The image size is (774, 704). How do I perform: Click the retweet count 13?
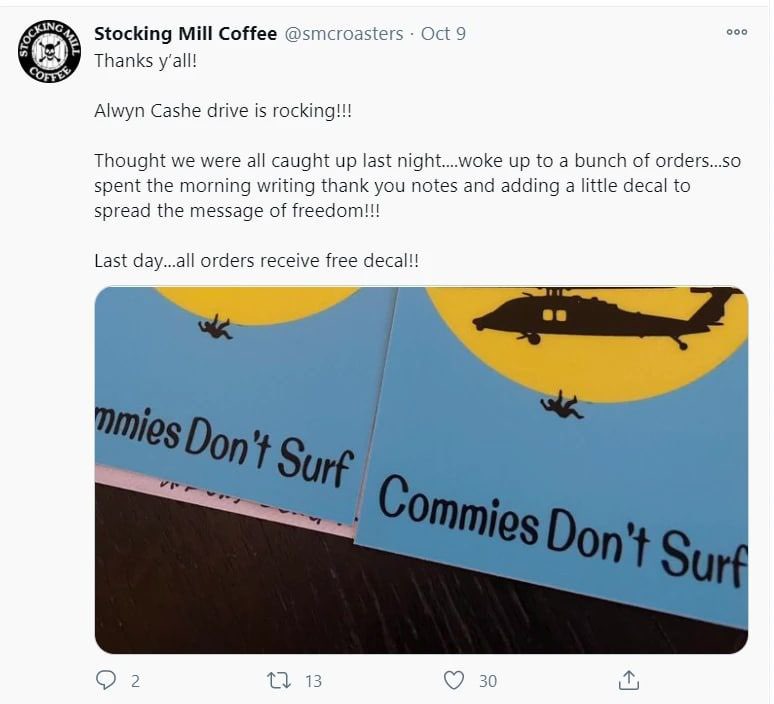313,681
